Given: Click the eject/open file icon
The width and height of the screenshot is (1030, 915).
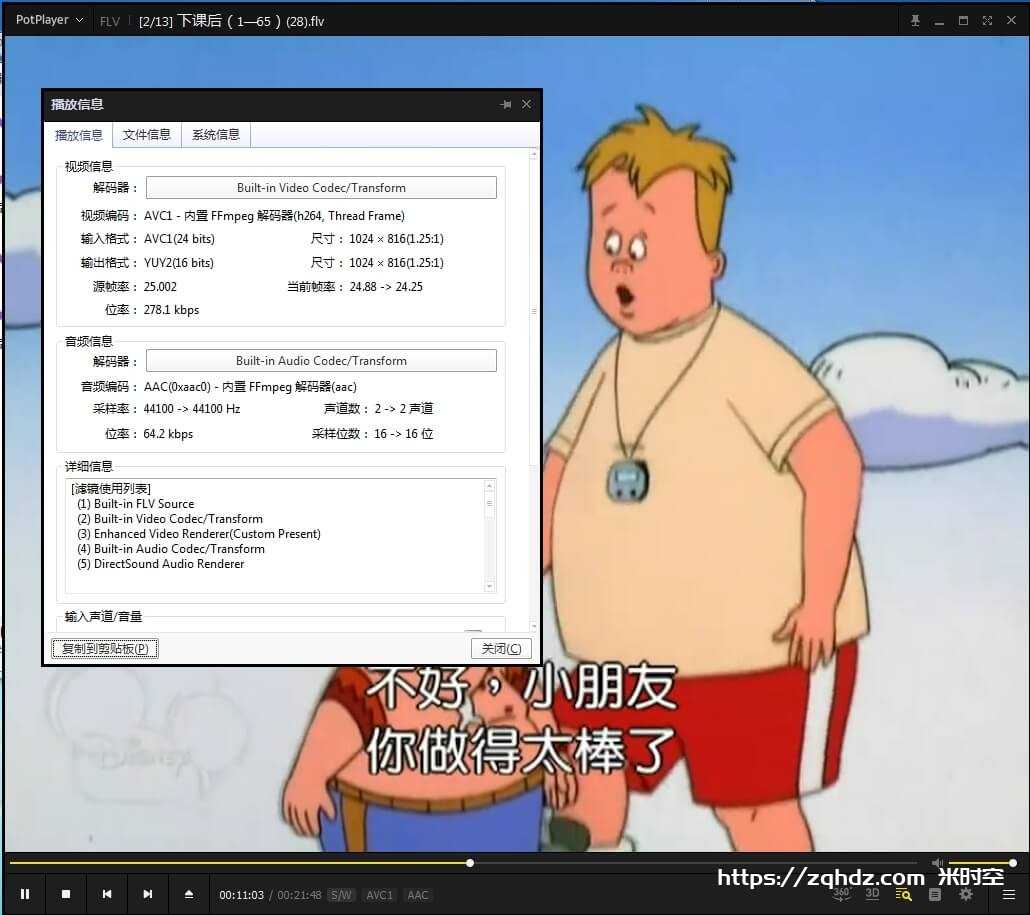Looking at the screenshot, I should pos(189,894).
